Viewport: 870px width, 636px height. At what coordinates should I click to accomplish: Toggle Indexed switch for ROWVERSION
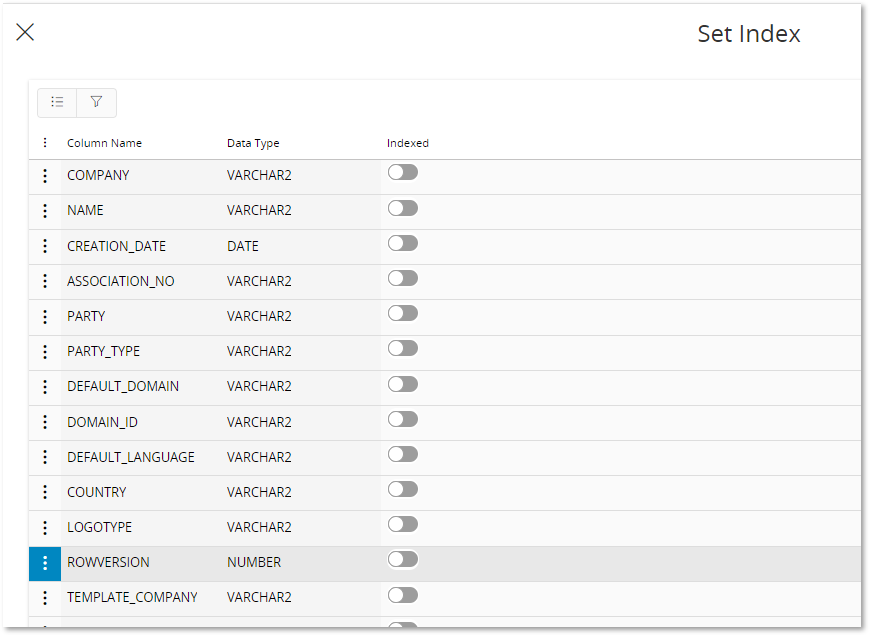coord(403,559)
